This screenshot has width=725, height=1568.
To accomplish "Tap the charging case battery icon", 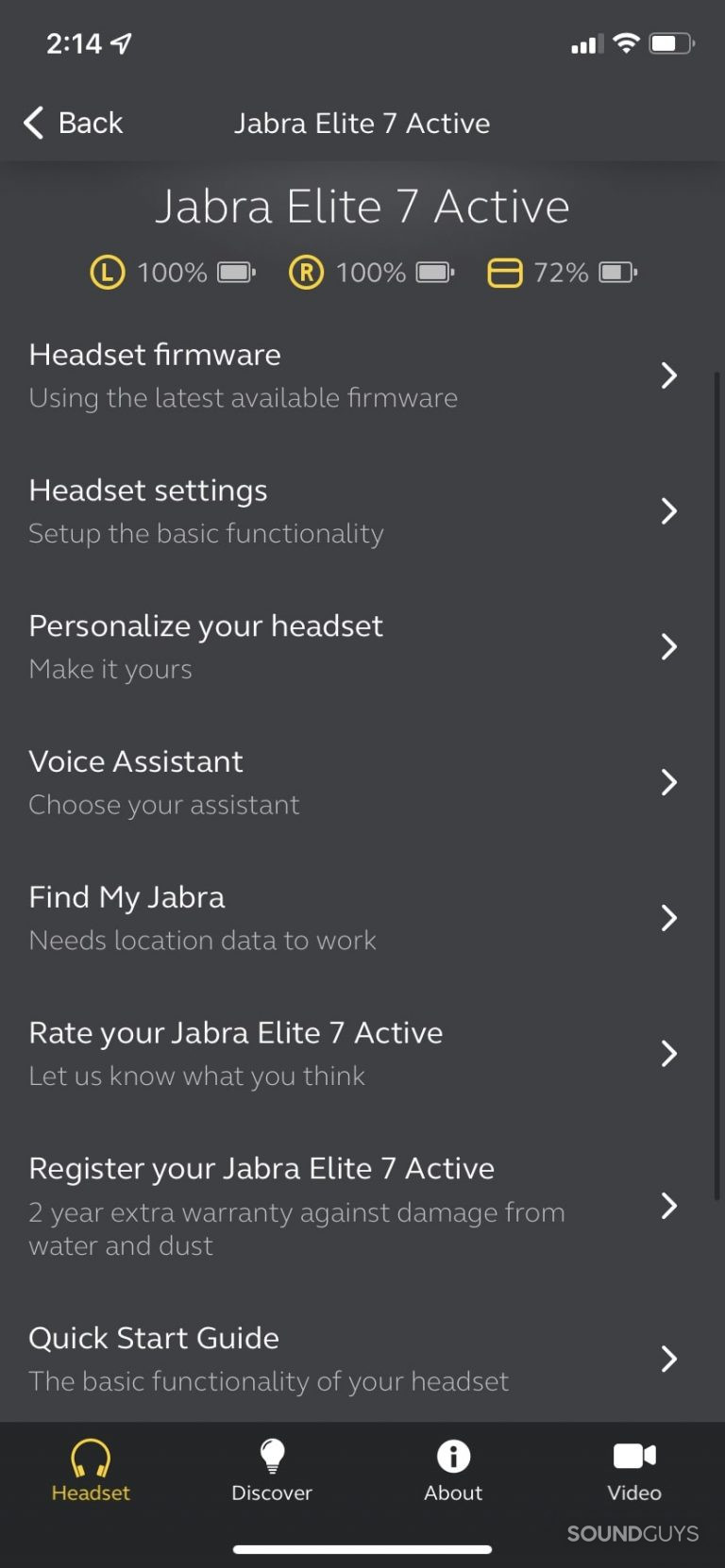I will 617,273.
